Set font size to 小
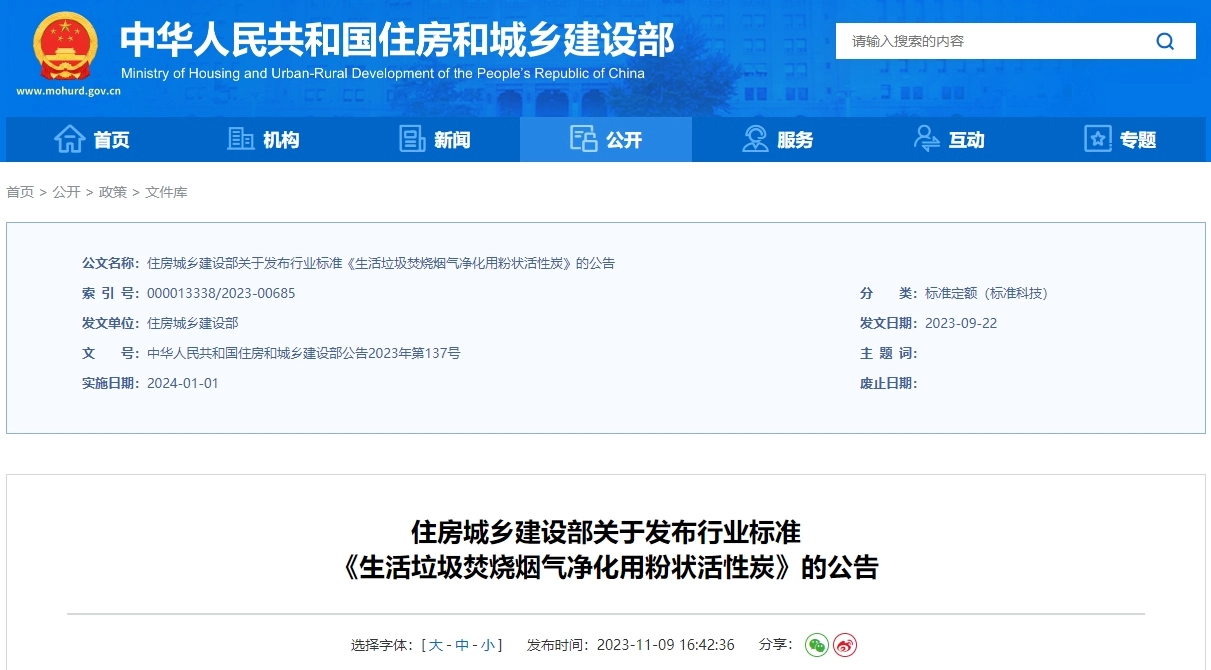The width and height of the screenshot is (1211, 670). pyautogui.click(x=489, y=645)
